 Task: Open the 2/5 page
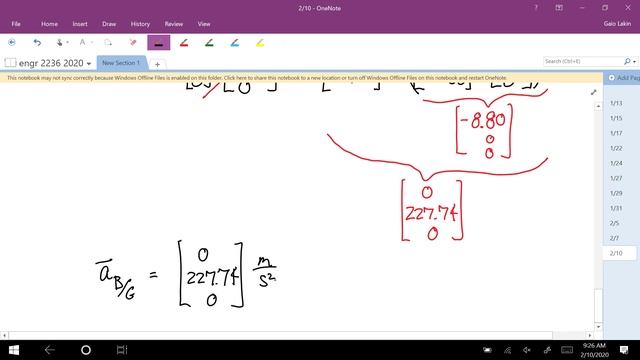click(614, 223)
